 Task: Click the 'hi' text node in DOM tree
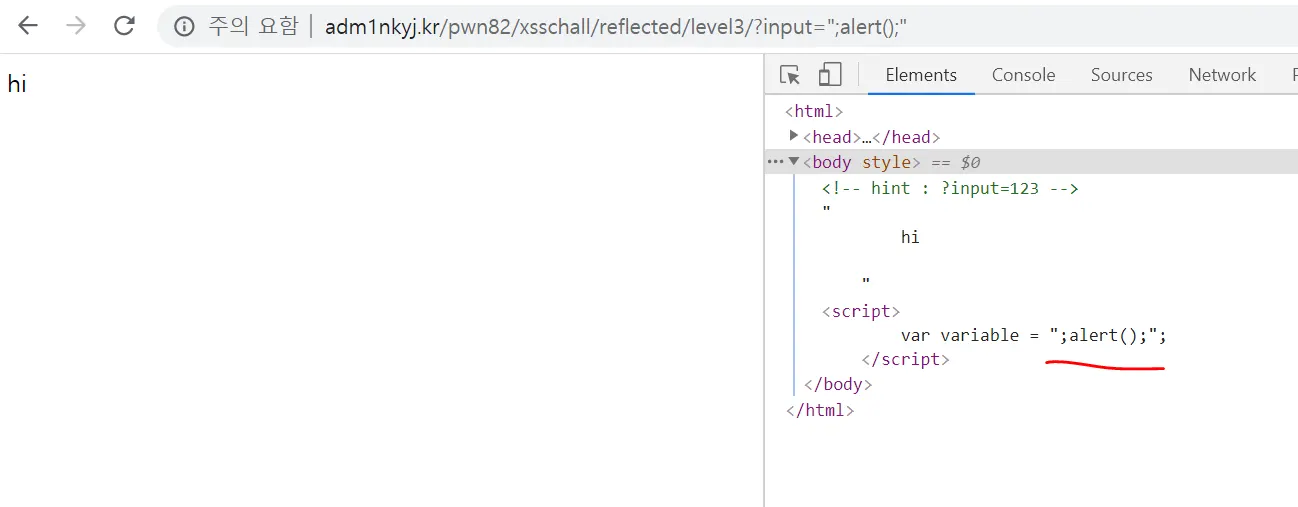point(910,237)
